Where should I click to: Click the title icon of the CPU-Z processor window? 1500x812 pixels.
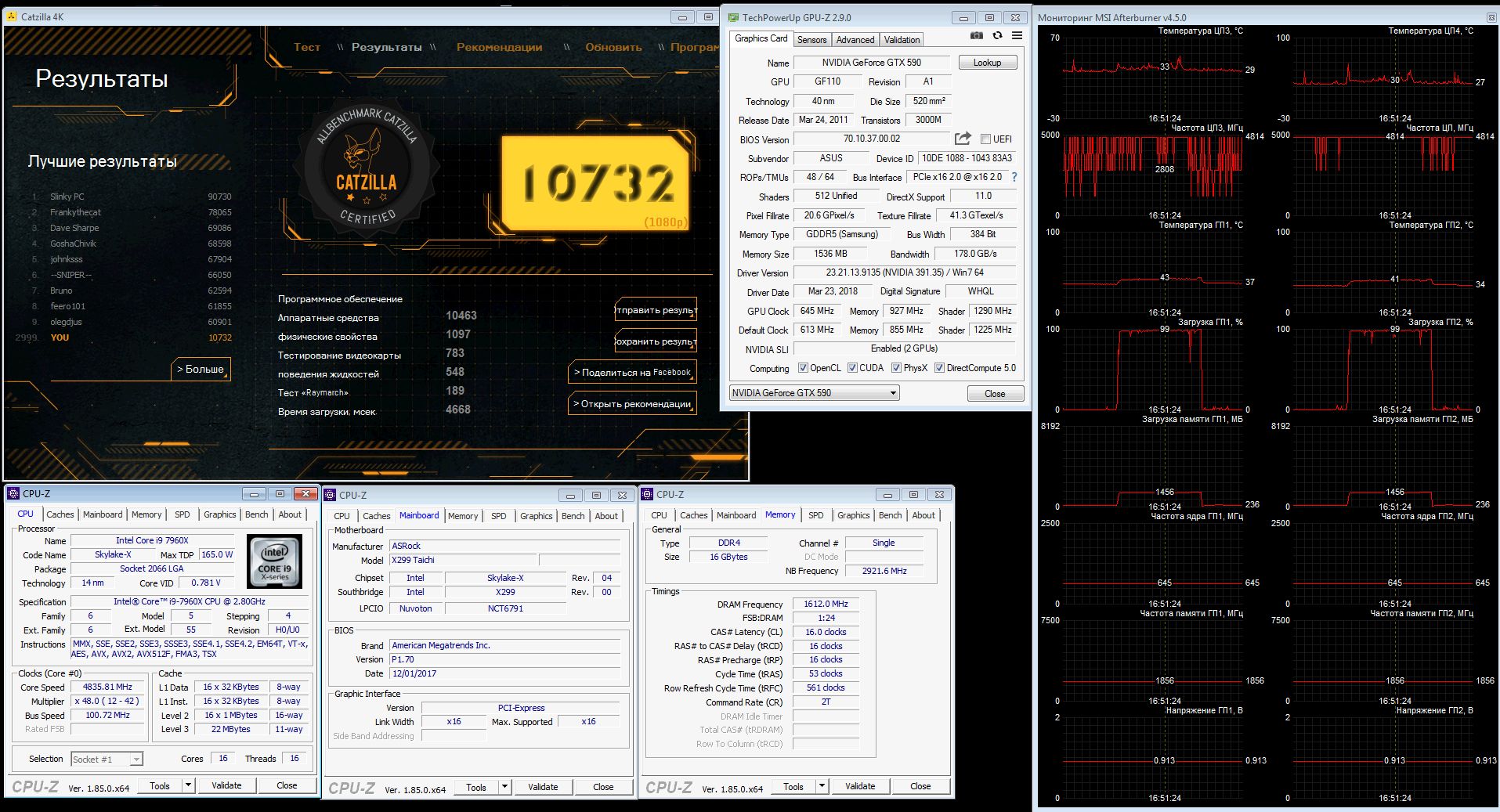click(13, 493)
